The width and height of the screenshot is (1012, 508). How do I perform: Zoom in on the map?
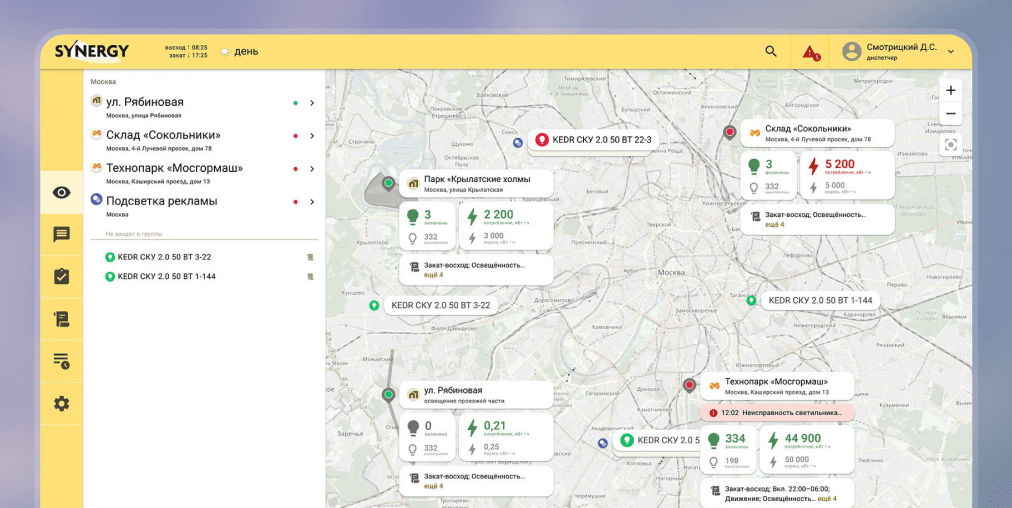[x=950, y=89]
